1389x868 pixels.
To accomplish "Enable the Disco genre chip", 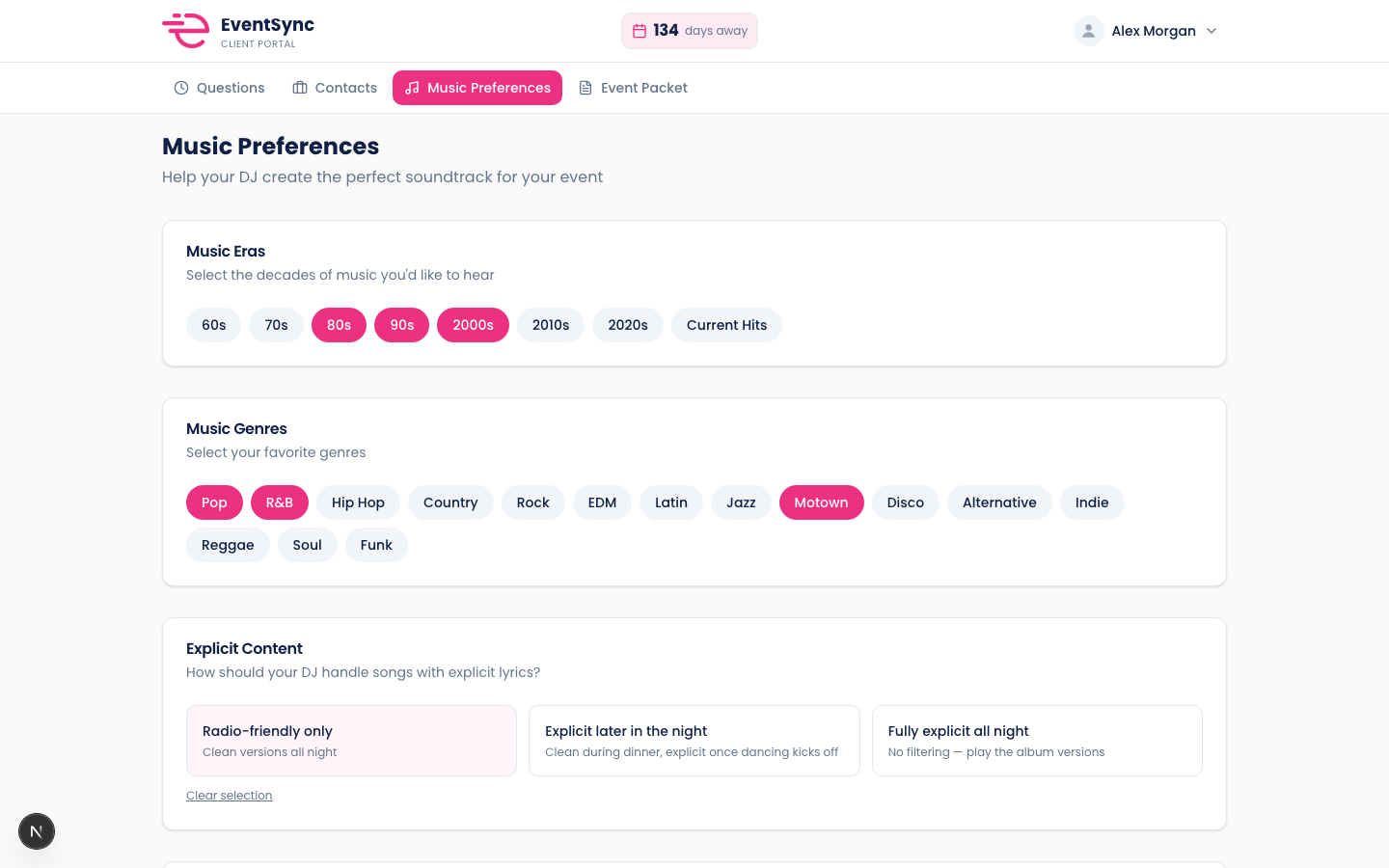I will [906, 502].
